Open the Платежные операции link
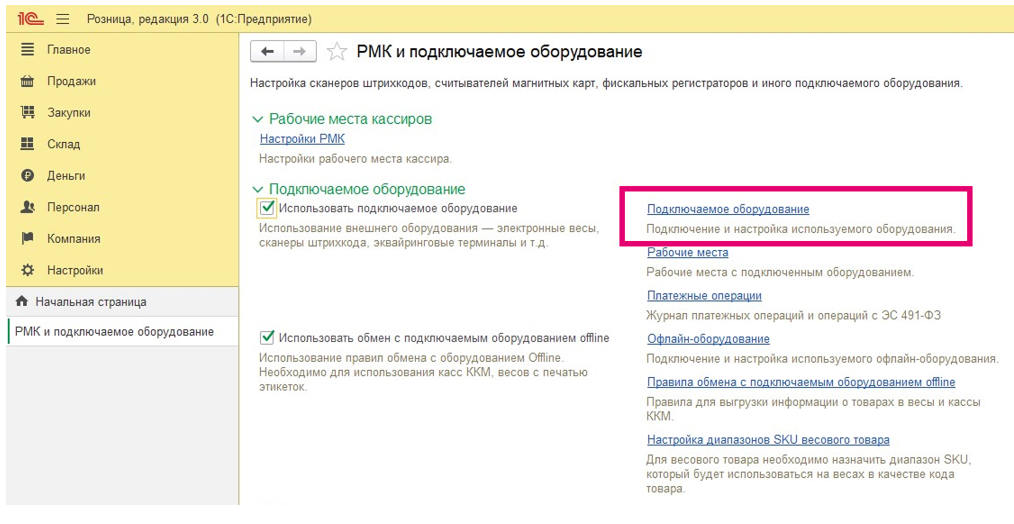Screen dimensions: 1014x524 coord(704,296)
